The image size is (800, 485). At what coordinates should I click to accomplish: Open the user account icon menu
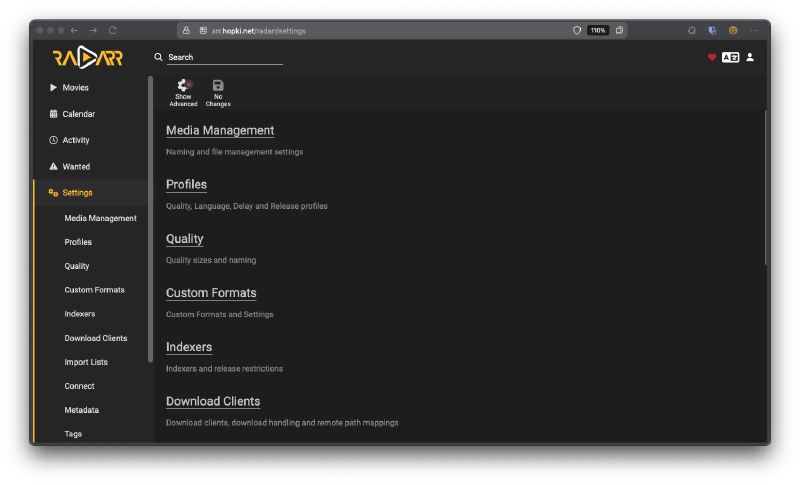click(x=750, y=57)
